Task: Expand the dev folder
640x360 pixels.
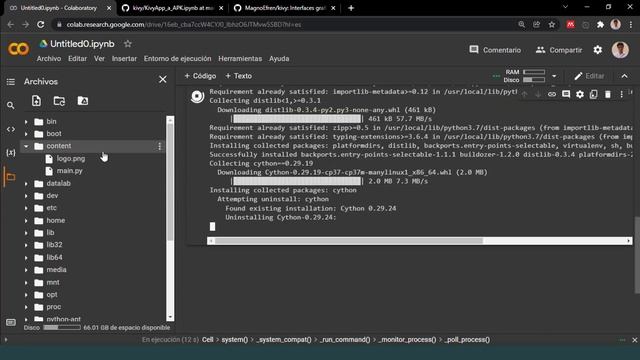Action: [x=26, y=196]
